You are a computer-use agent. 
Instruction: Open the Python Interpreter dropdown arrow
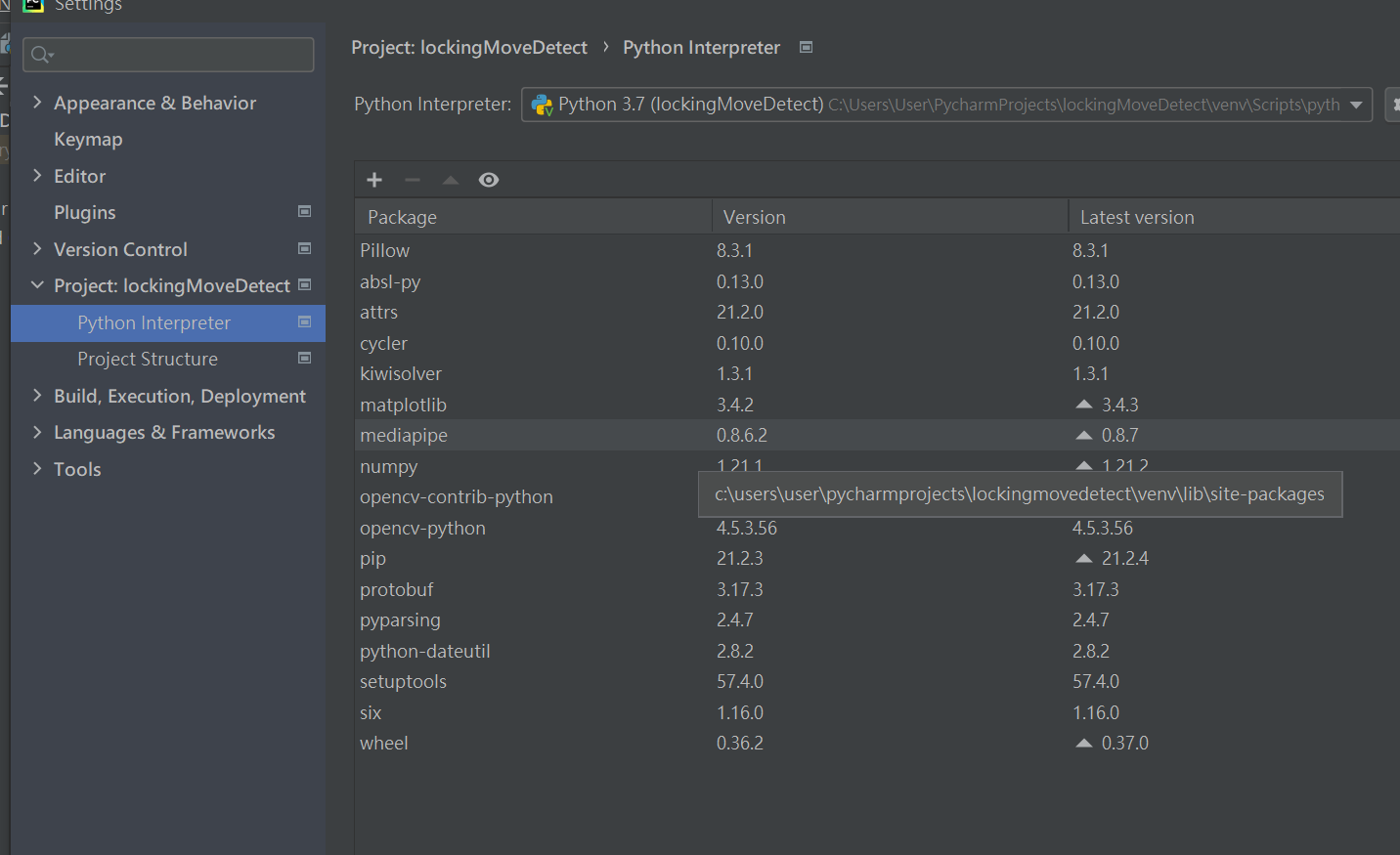[1356, 105]
